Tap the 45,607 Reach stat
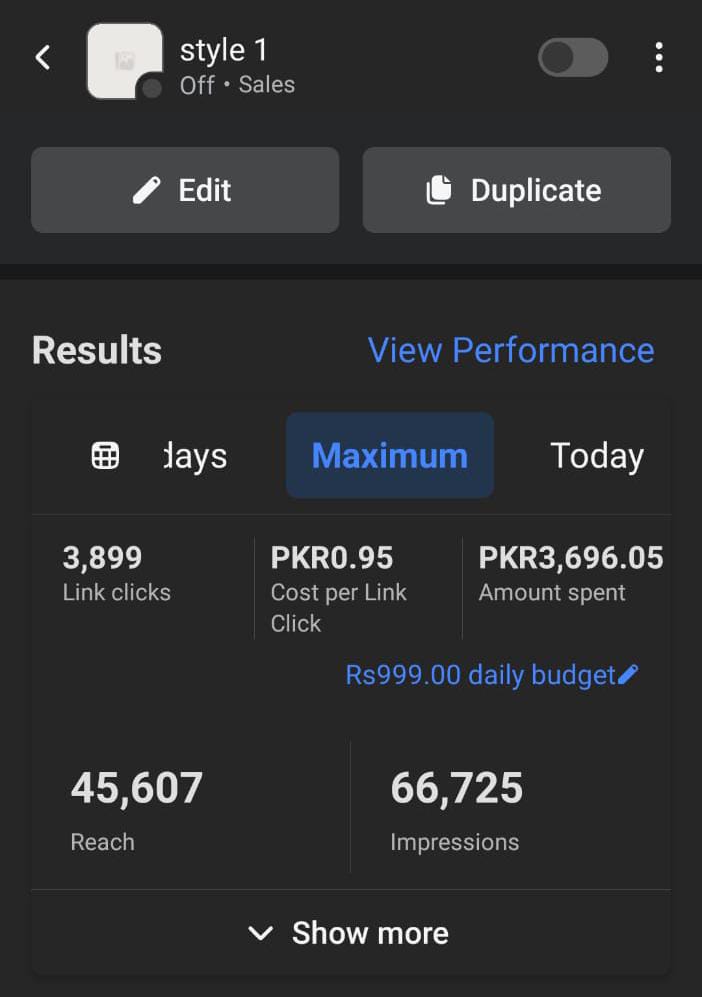 137,808
